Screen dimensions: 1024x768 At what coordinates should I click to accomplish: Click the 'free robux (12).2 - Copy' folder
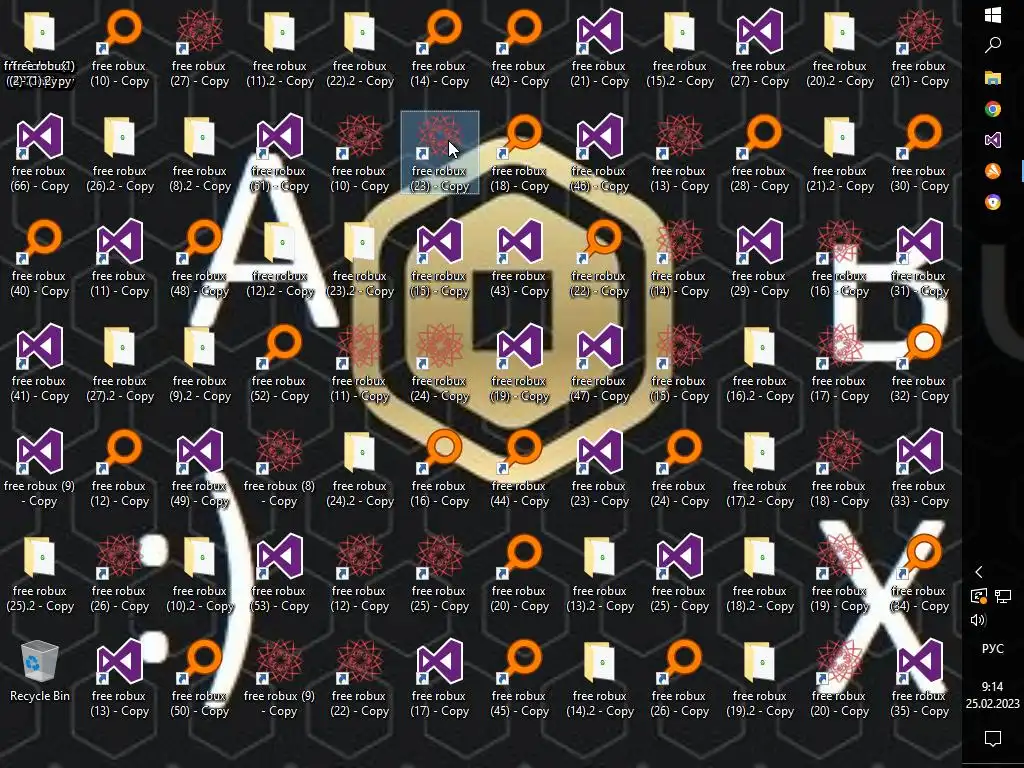(280, 258)
